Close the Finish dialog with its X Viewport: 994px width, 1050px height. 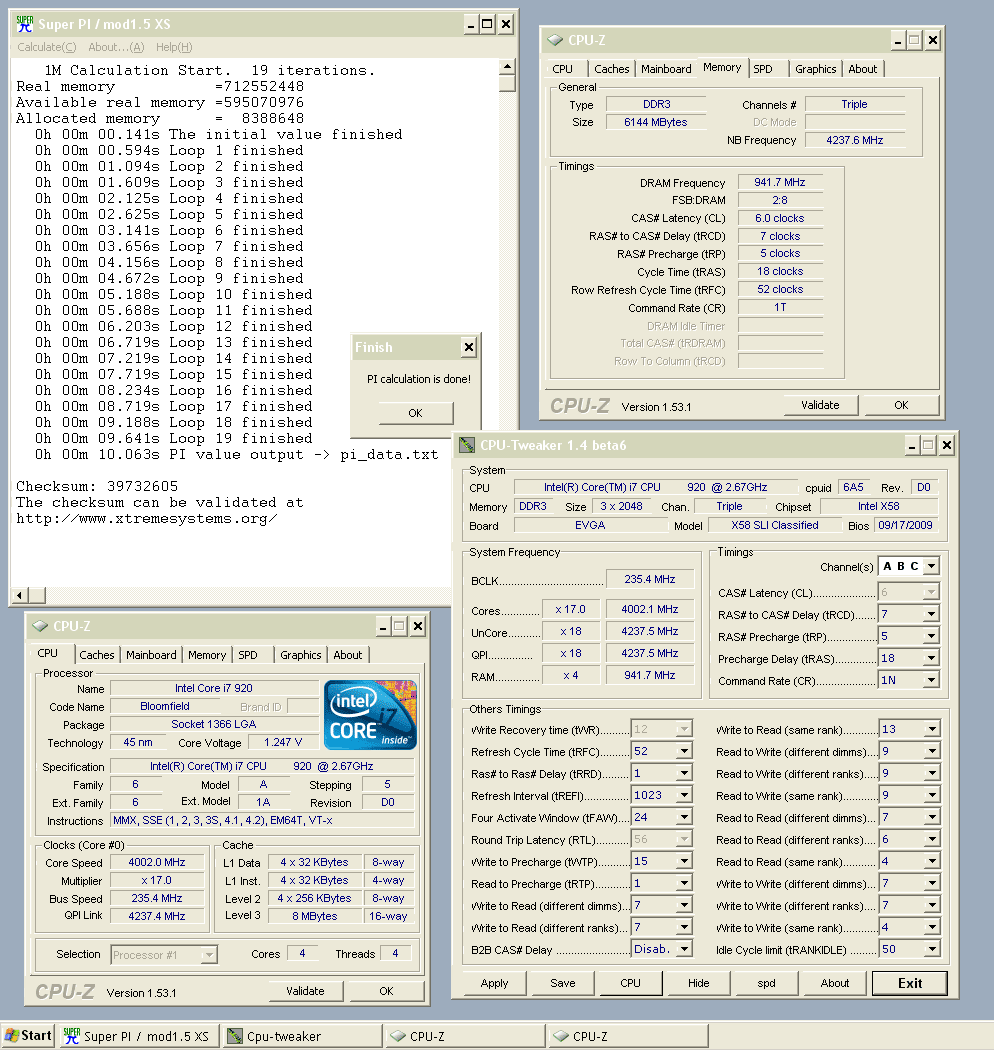coord(469,347)
